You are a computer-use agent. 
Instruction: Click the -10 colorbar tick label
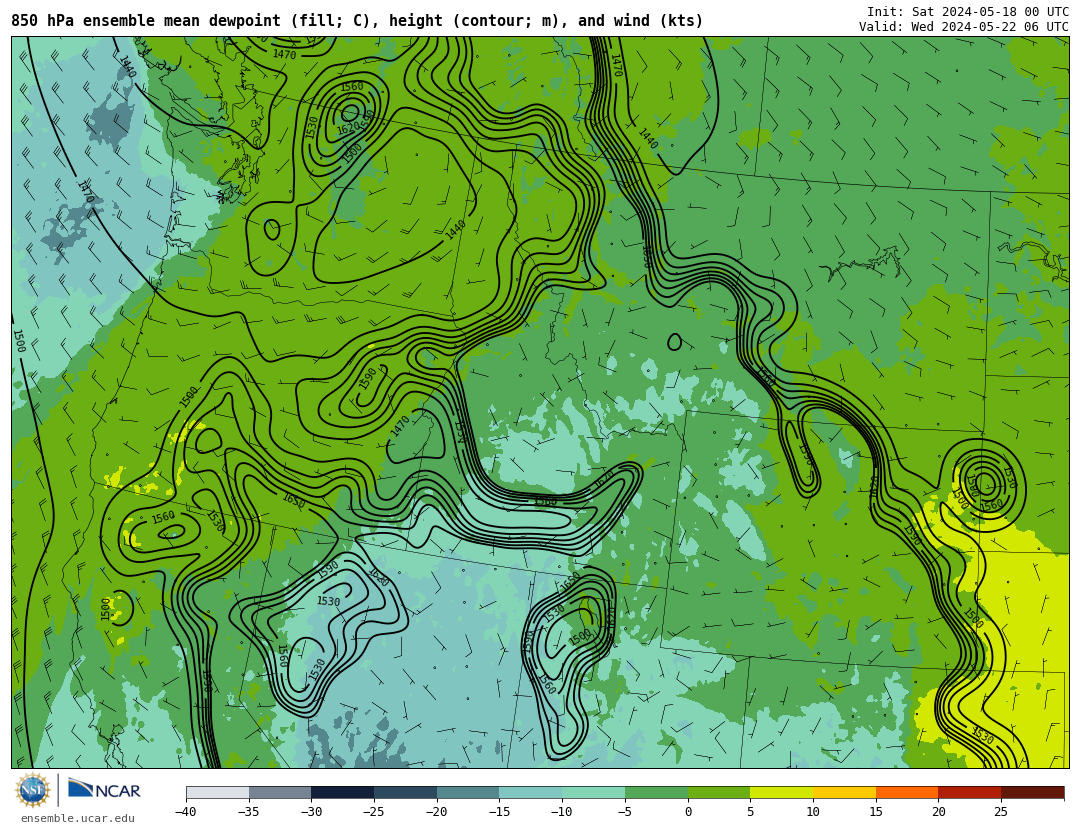point(561,812)
